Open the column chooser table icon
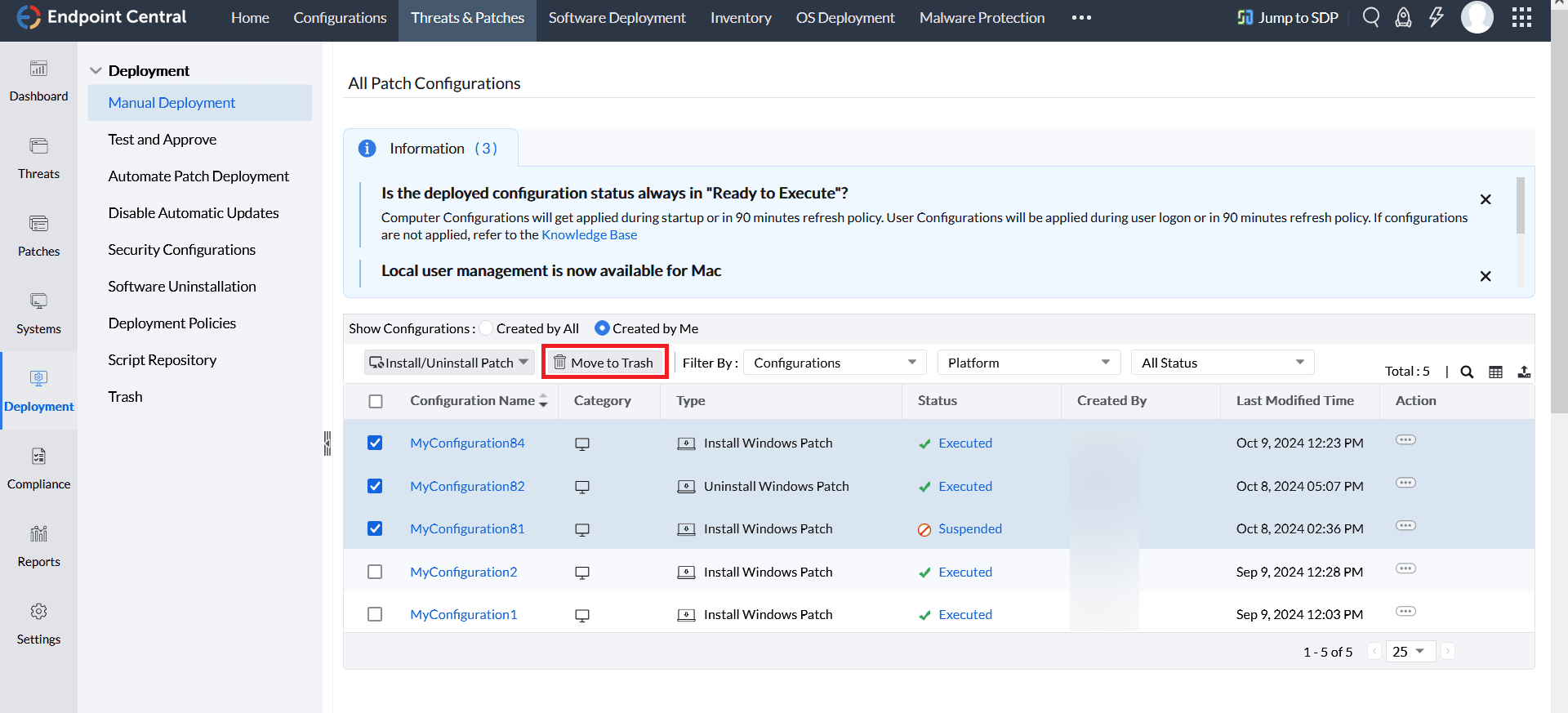Viewport: 1568px width, 713px height. point(1495,372)
